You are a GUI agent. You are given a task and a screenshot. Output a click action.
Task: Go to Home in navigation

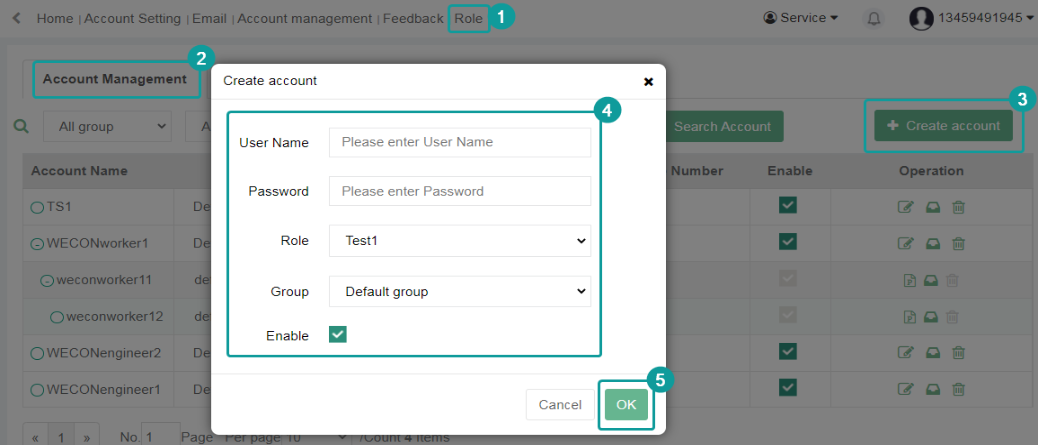55,19
